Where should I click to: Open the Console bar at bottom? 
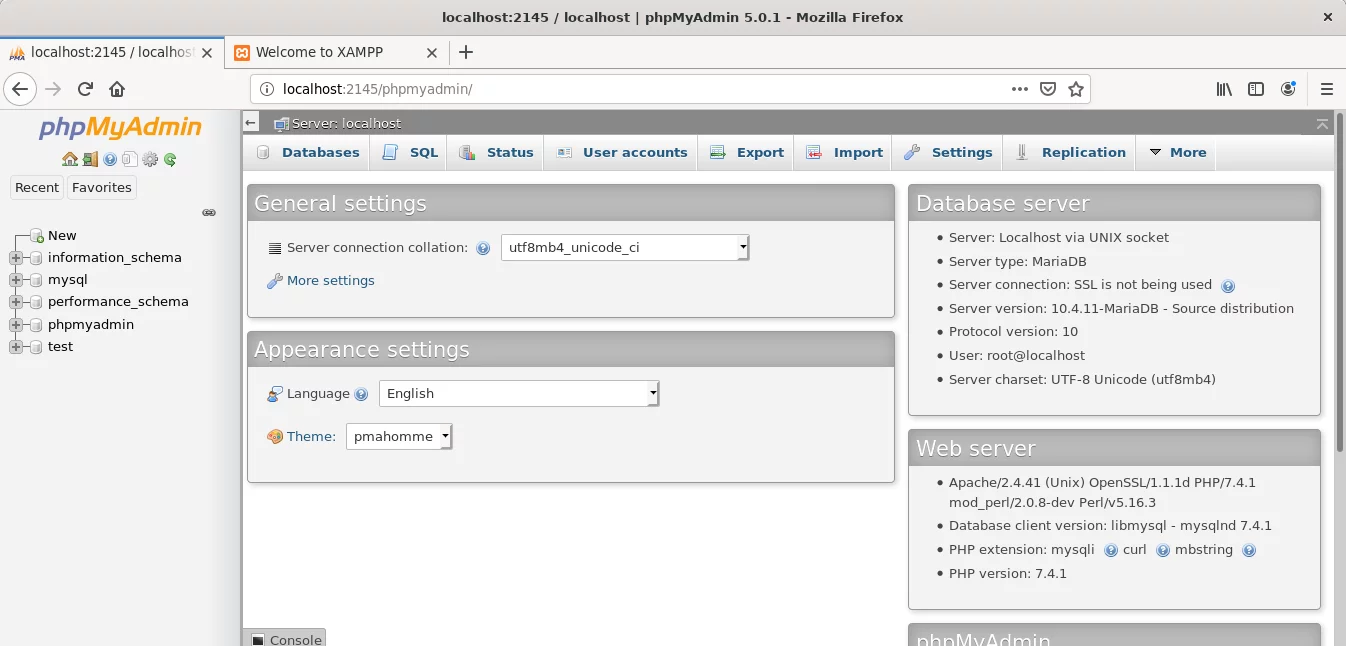(x=285, y=638)
